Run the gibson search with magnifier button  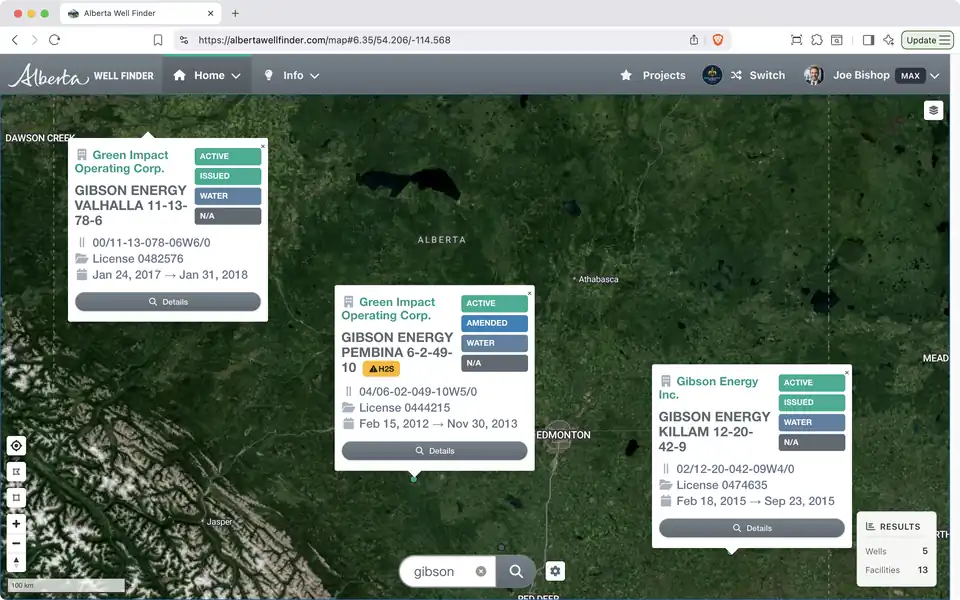[516, 571]
